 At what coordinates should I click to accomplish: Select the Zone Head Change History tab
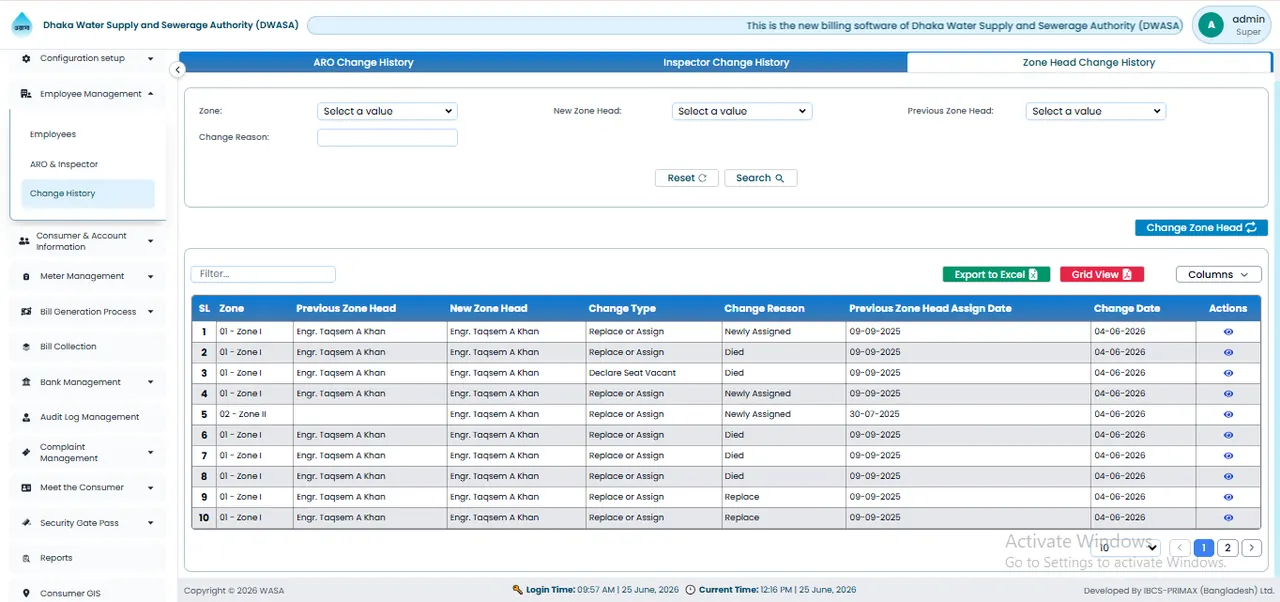[1088, 62]
